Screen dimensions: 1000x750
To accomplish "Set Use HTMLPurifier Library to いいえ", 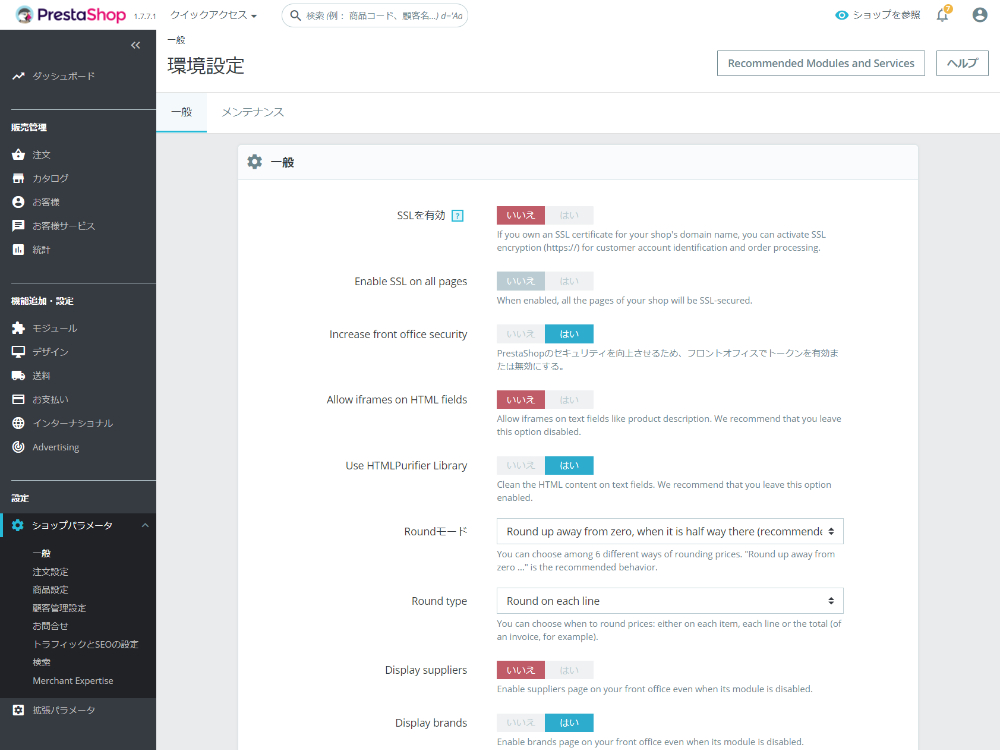I will (x=521, y=466).
